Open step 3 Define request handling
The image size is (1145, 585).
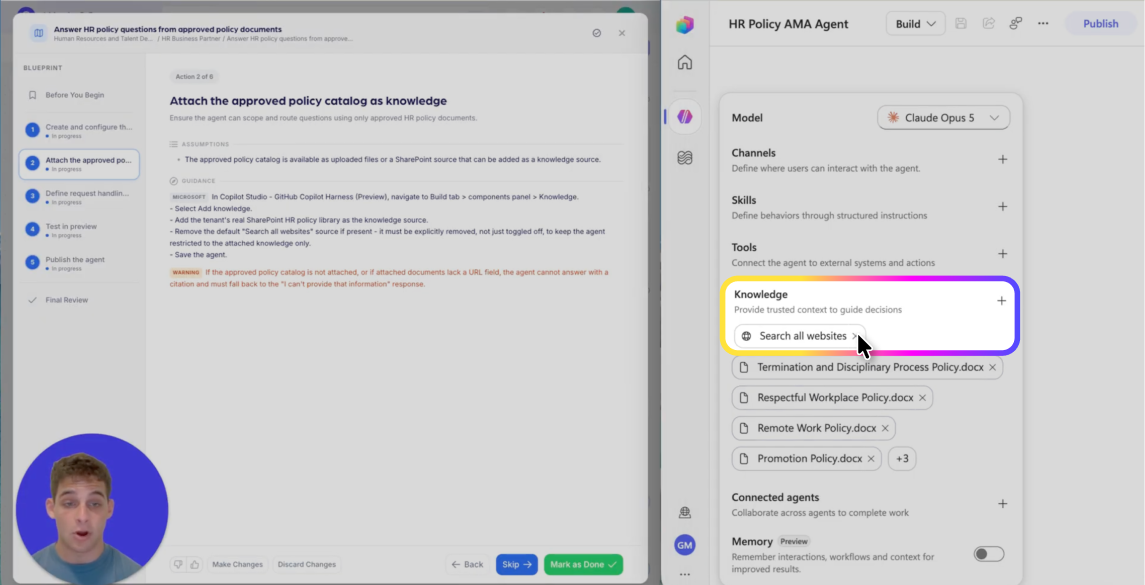(79, 197)
